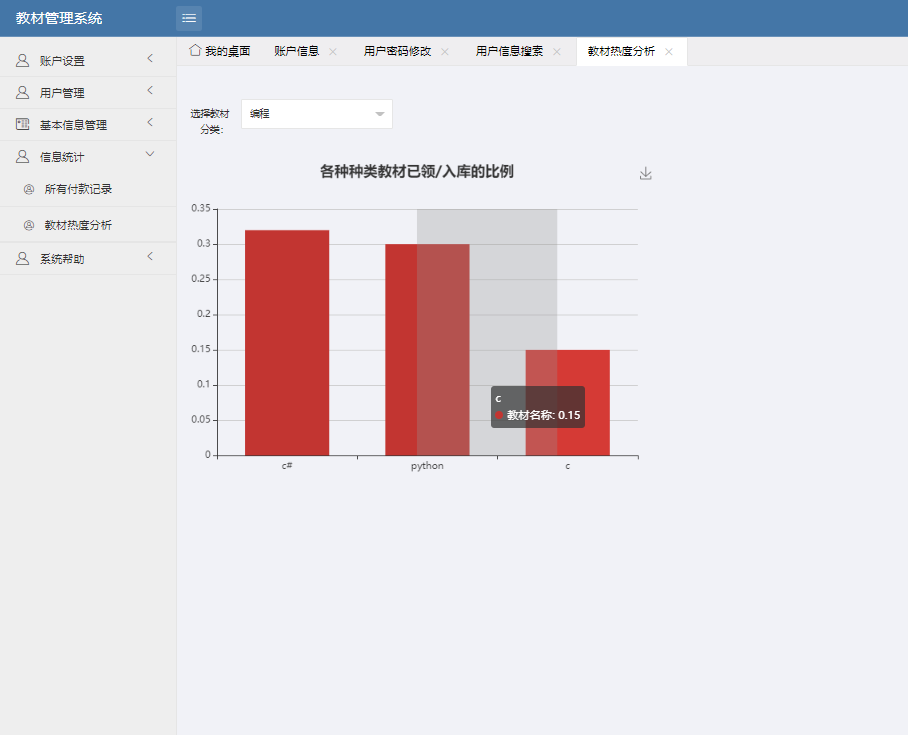This screenshot has width=908, height=735.
Task: Click the 0.35 y-axis label
Action: coord(201,209)
